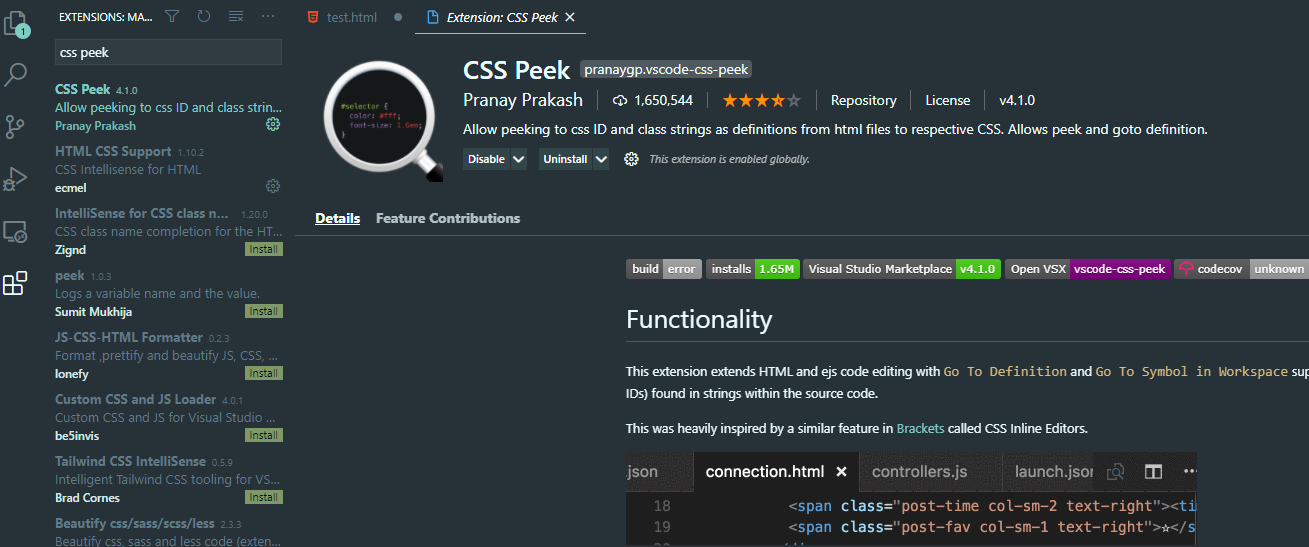This screenshot has width=1309, height=547.
Task: Click the Functionality heading
Action: click(699, 319)
